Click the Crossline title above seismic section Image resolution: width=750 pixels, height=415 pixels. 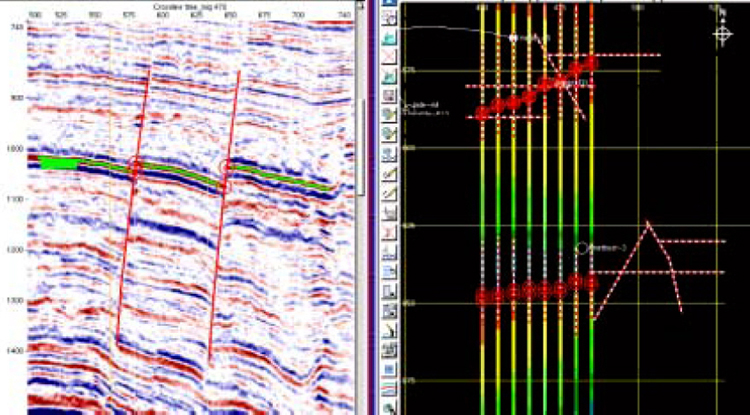187,7
